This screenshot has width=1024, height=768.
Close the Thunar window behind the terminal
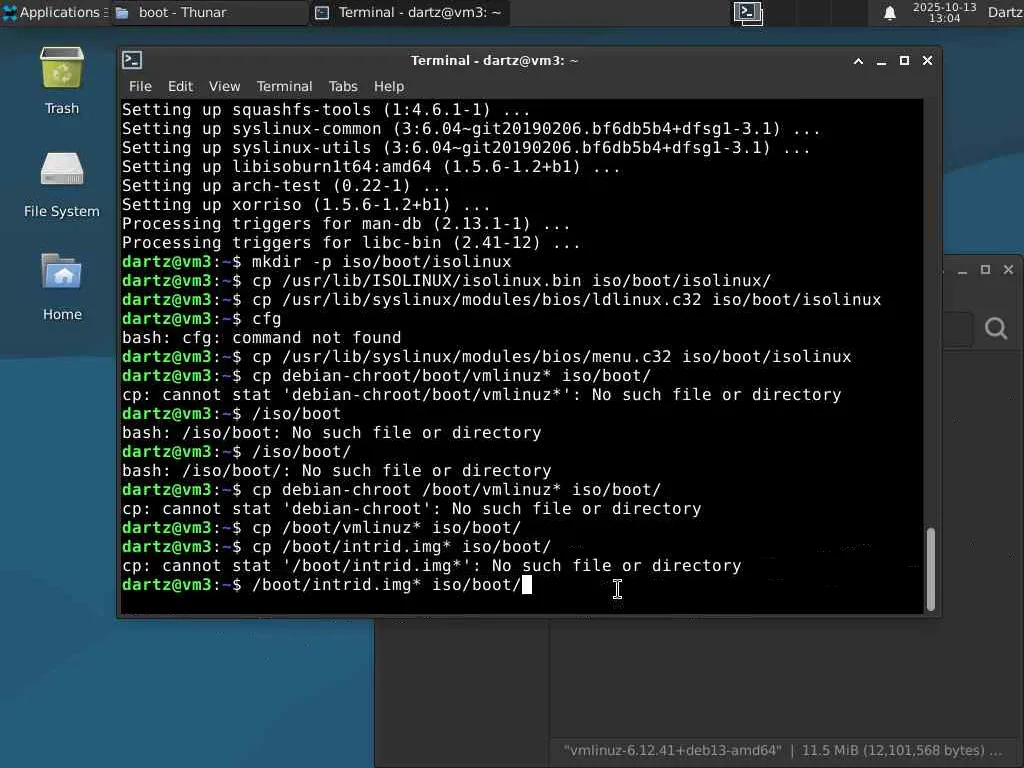[1008, 270]
